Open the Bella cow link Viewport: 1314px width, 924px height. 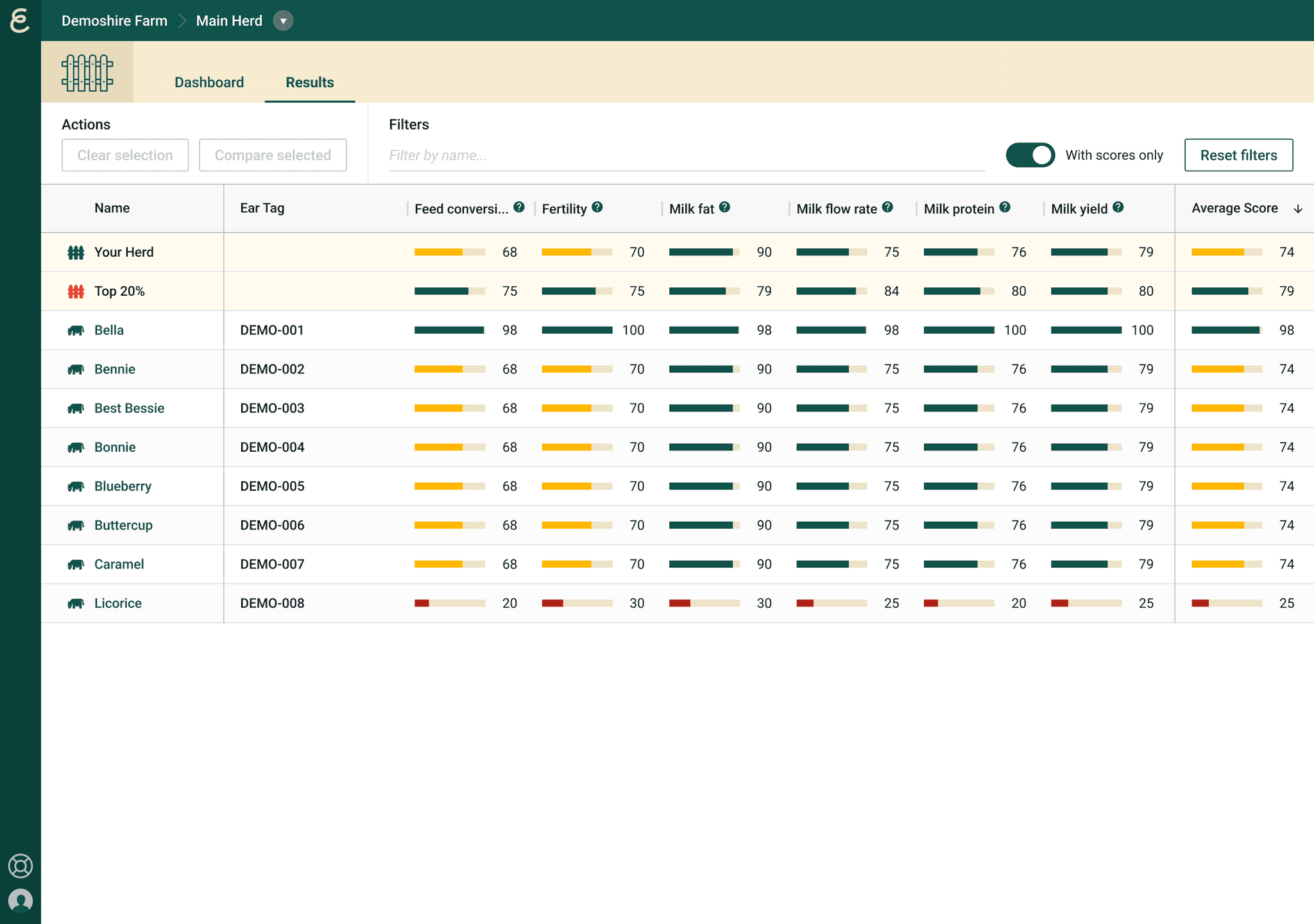coord(109,330)
